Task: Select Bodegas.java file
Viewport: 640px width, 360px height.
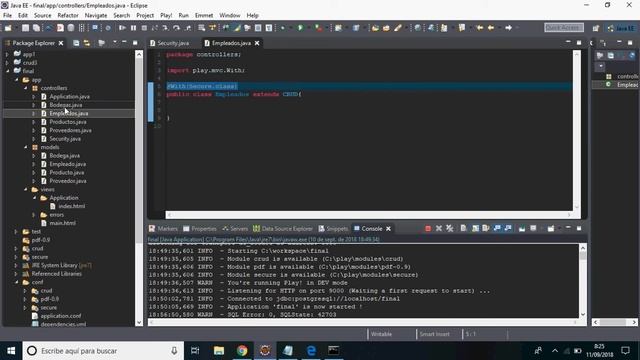Action: [66, 105]
